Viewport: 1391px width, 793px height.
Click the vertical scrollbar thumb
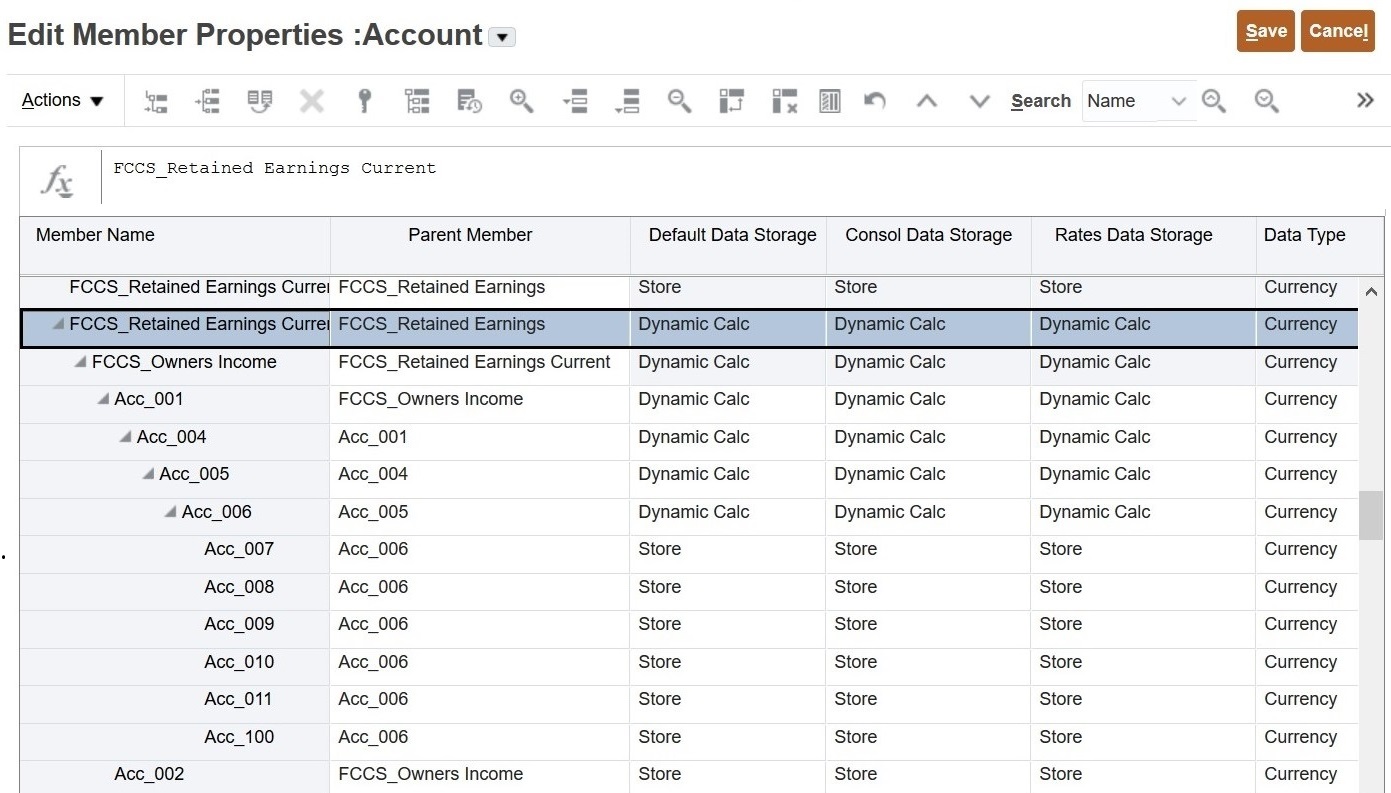(x=1370, y=515)
